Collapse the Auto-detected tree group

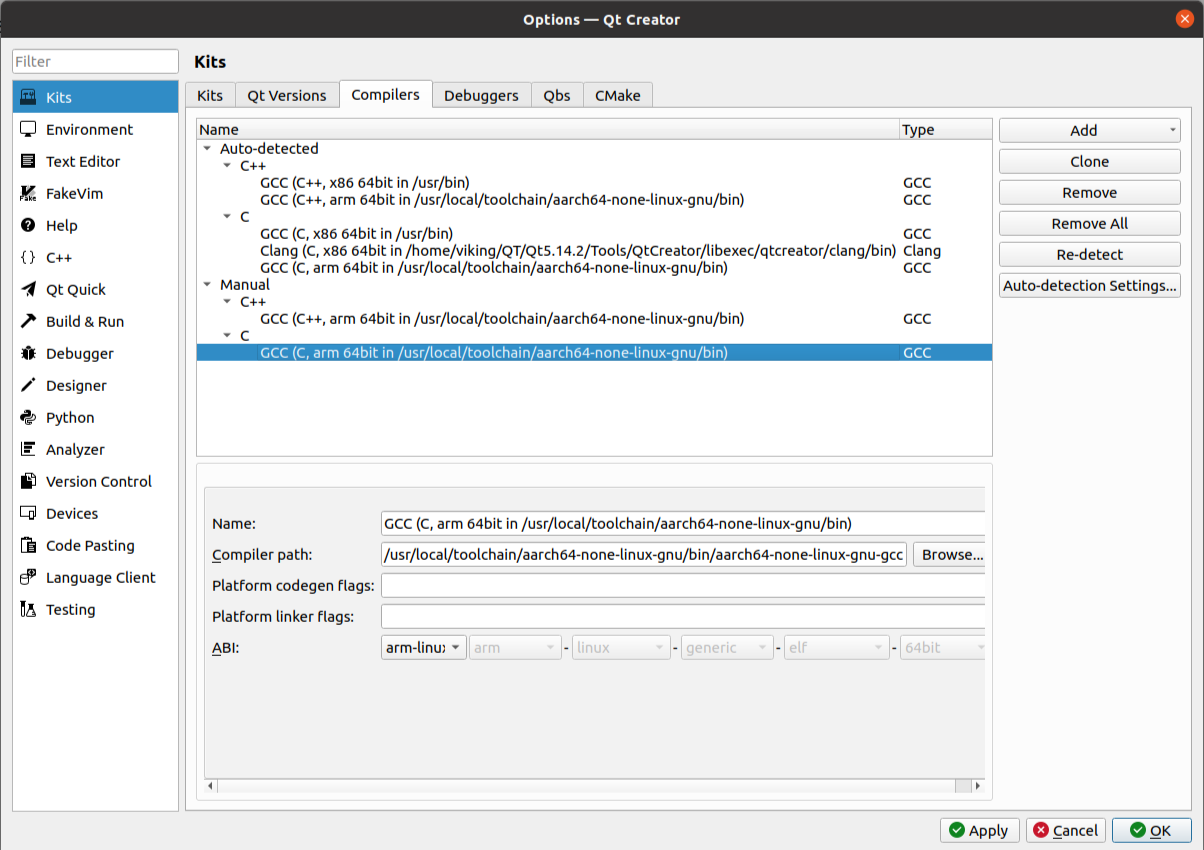point(207,148)
